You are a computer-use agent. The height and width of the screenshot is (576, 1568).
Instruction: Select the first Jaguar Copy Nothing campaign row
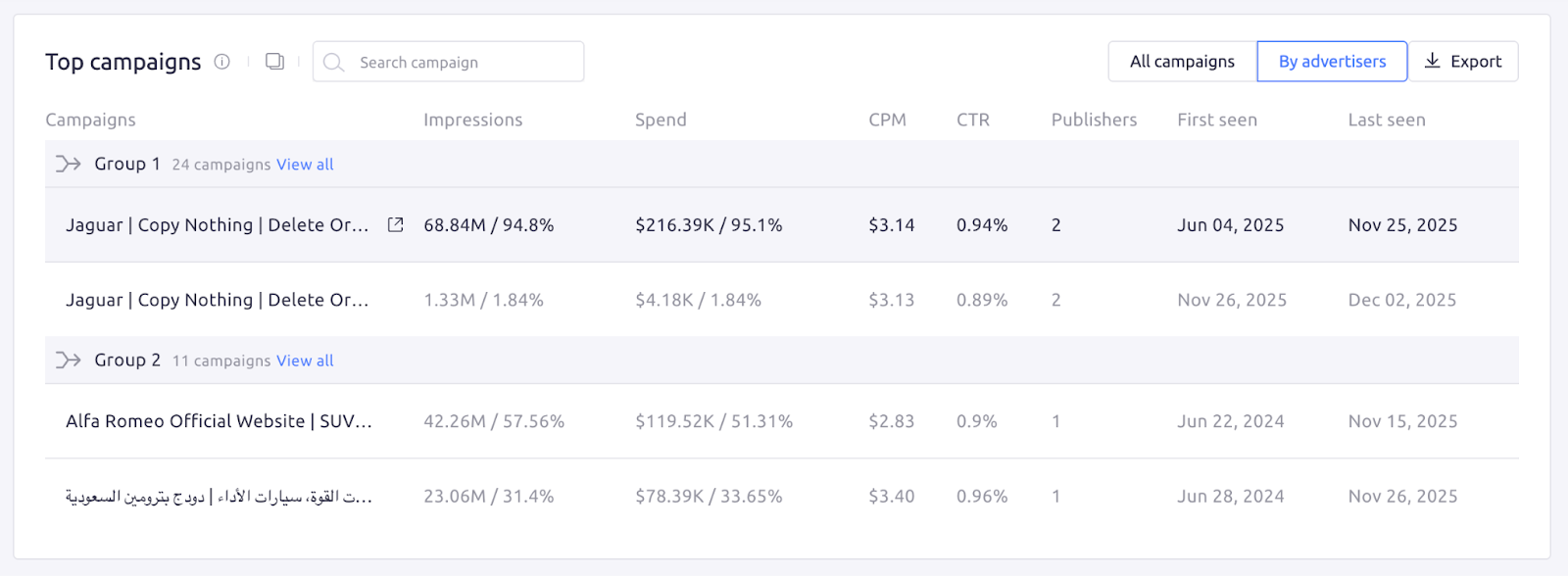pos(216,224)
